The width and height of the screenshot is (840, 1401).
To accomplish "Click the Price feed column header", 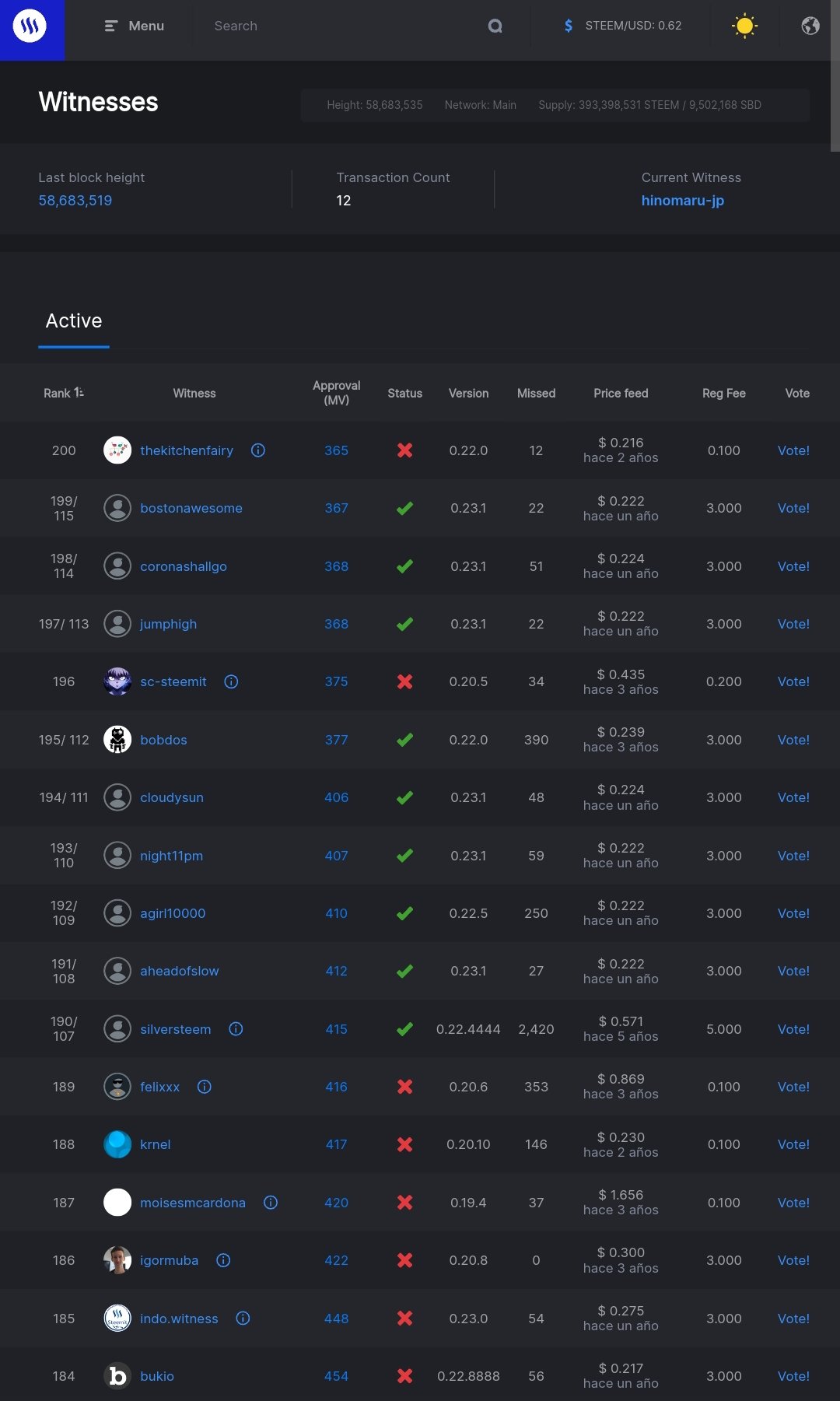I will [621, 393].
